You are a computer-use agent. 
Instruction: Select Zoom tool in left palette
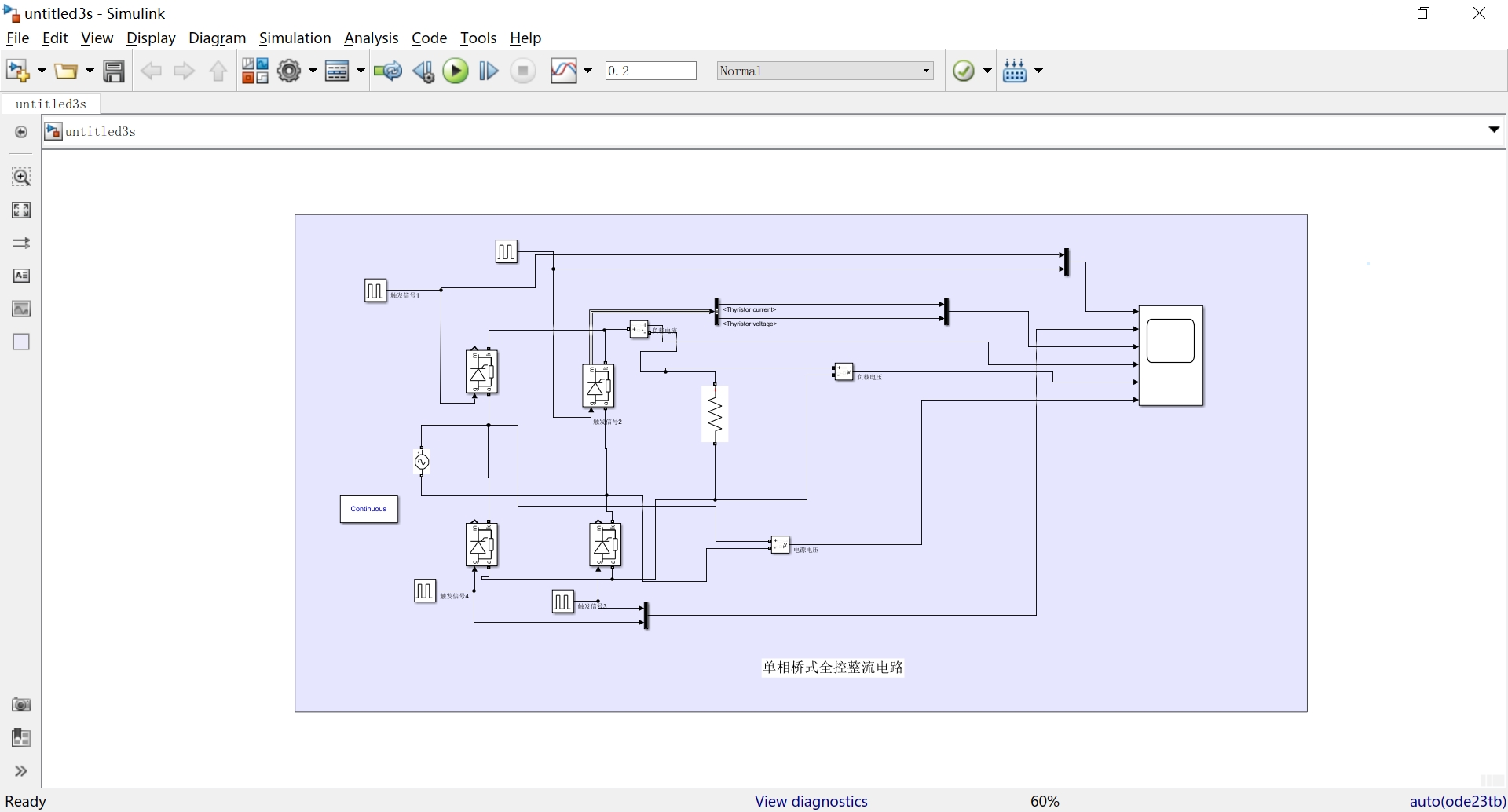coord(21,177)
